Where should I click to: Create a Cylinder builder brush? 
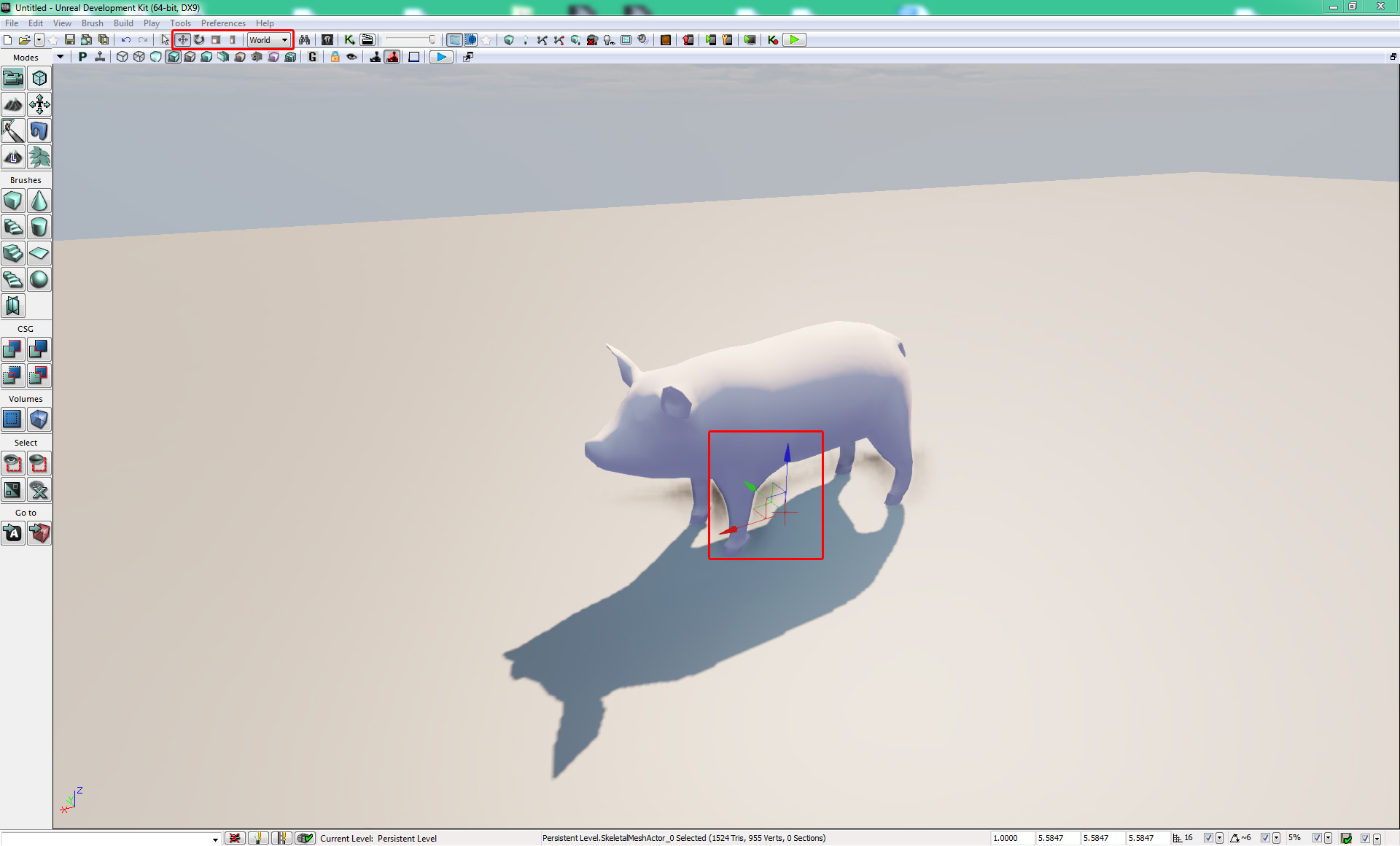[39, 227]
